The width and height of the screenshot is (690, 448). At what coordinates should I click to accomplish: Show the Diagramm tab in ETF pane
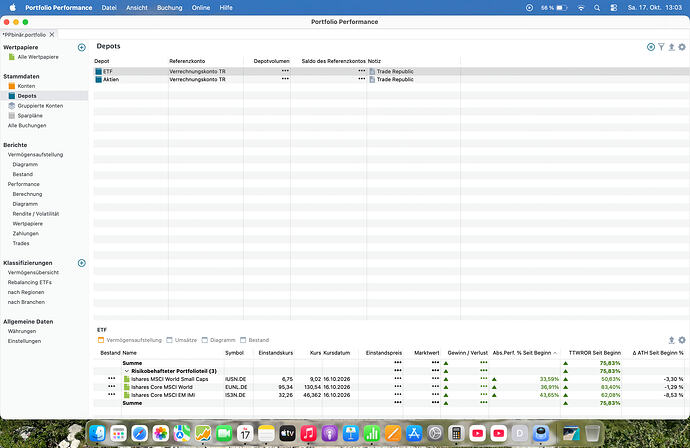[x=219, y=340]
